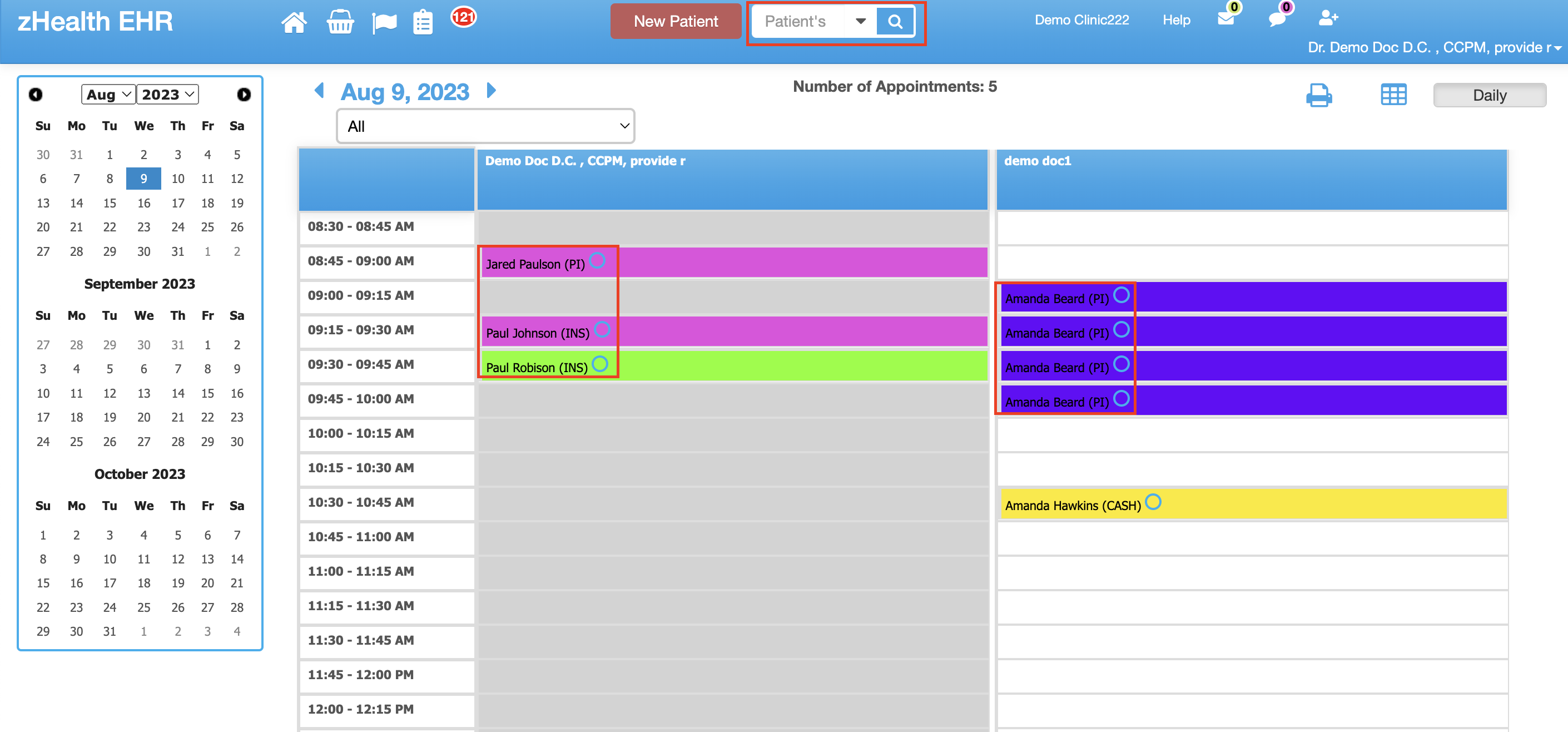The height and width of the screenshot is (732, 1568).
Task: Go to the next day arrow
Action: 491,90
